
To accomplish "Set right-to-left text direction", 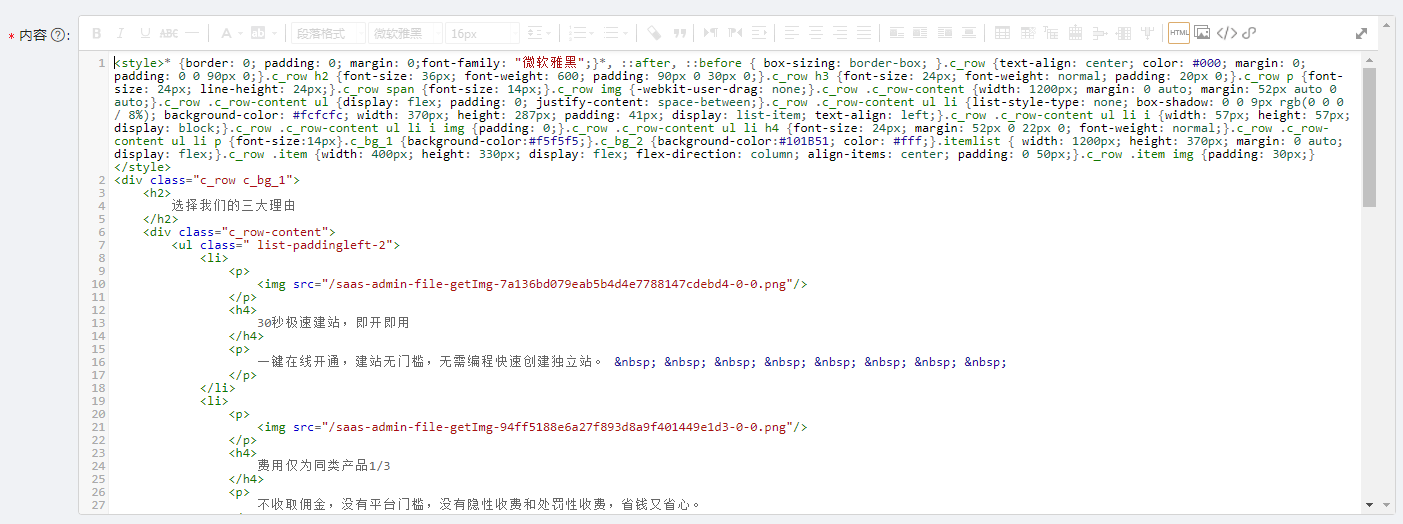I will point(735,33).
